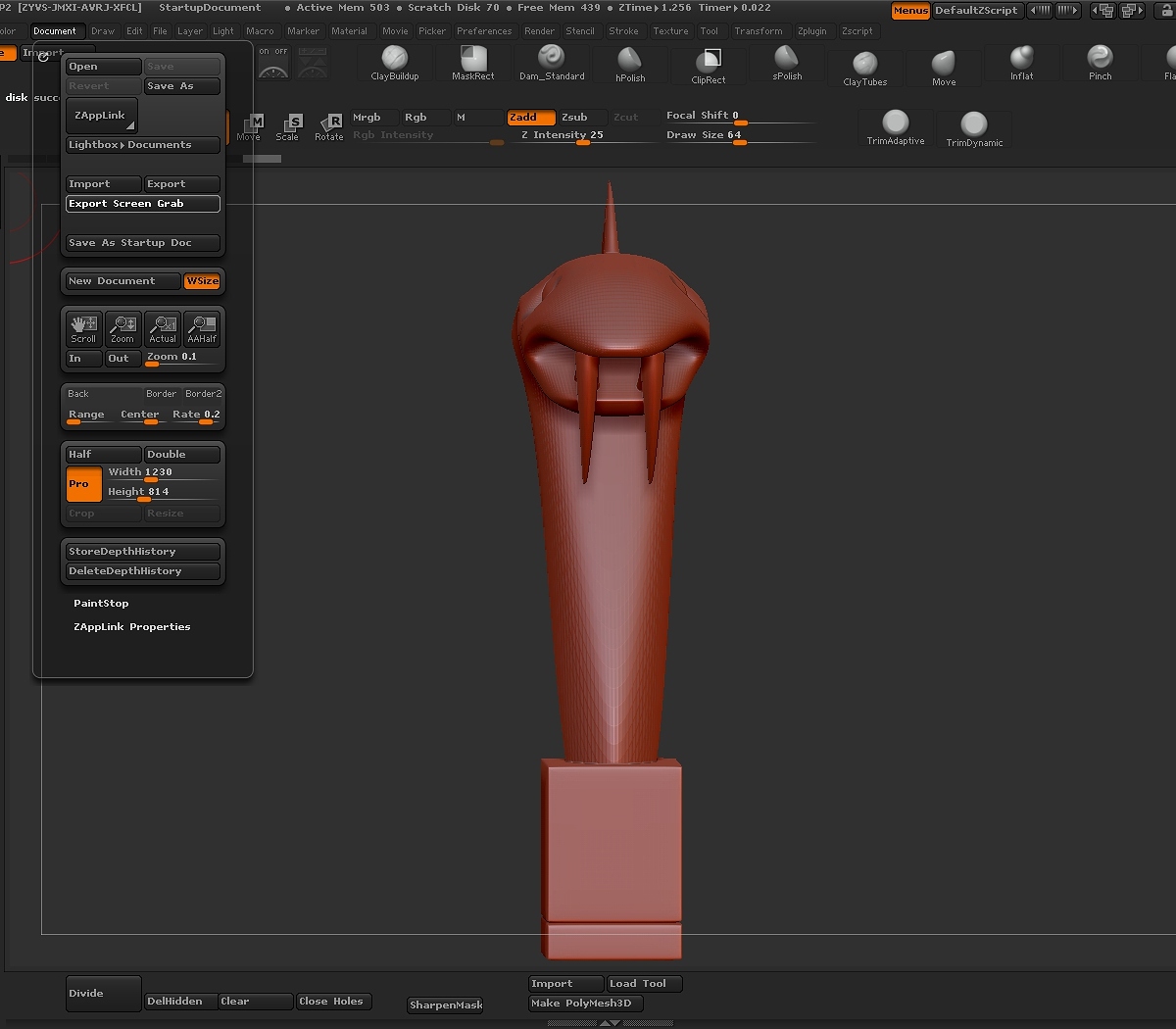This screenshot has width=1176, height=1029.
Task: Select the Inflat brush
Action: click(x=1022, y=63)
